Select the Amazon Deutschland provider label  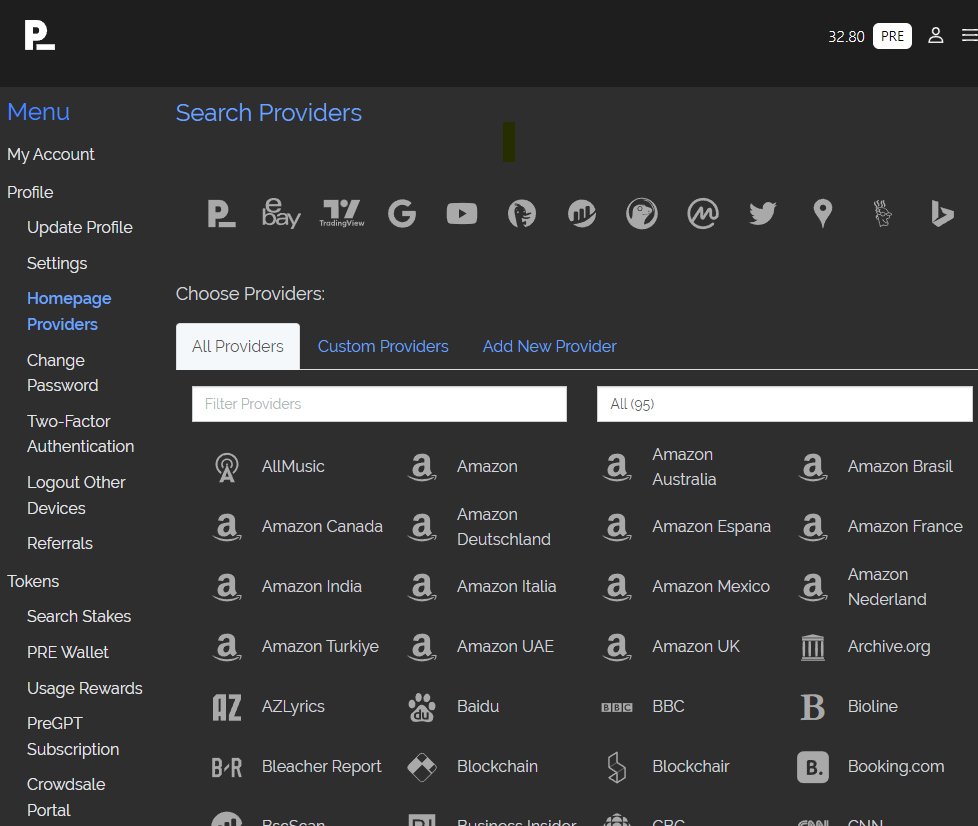504,527
